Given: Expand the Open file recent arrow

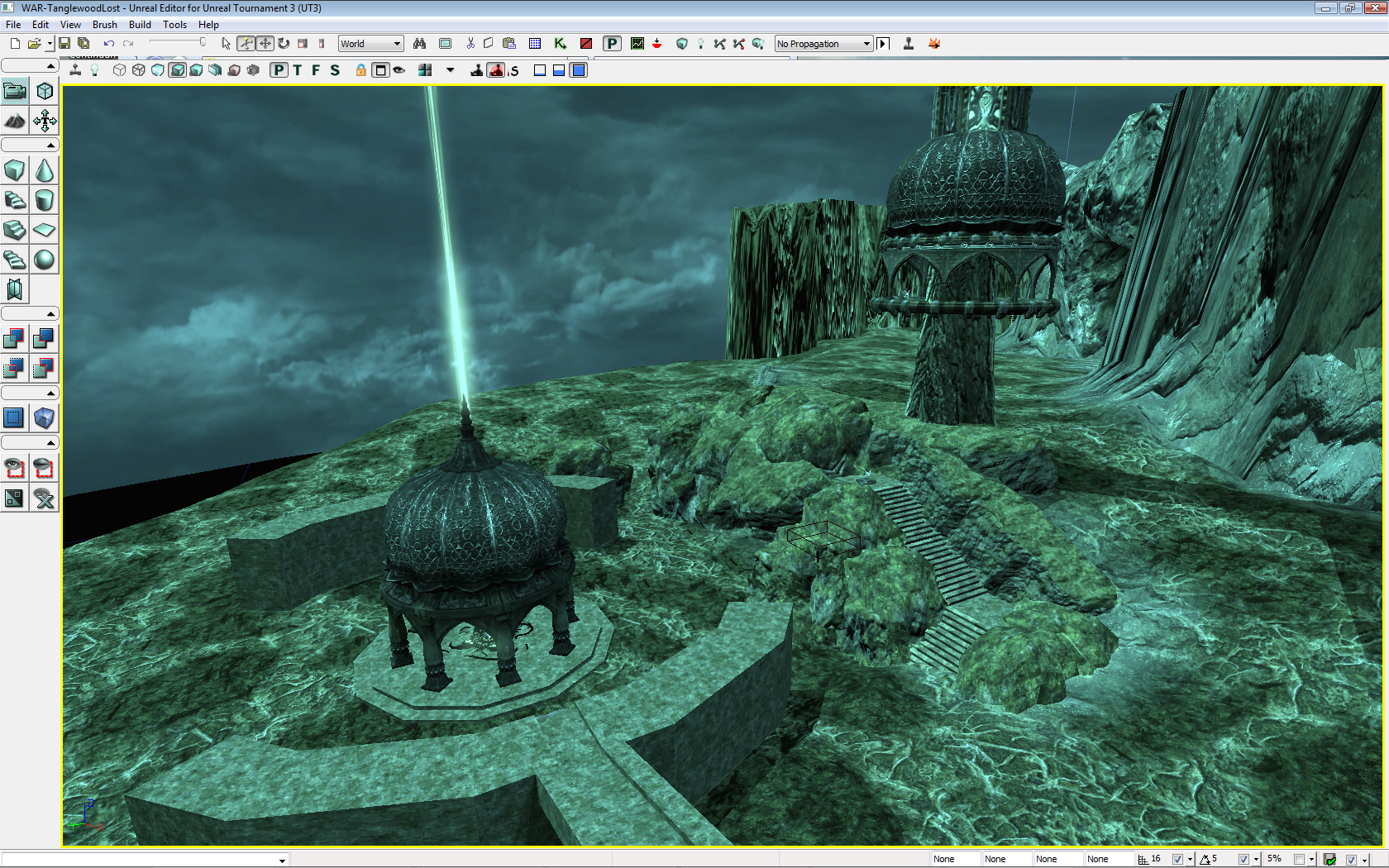Looking at the screenshot, I should [x=50, y=44].
